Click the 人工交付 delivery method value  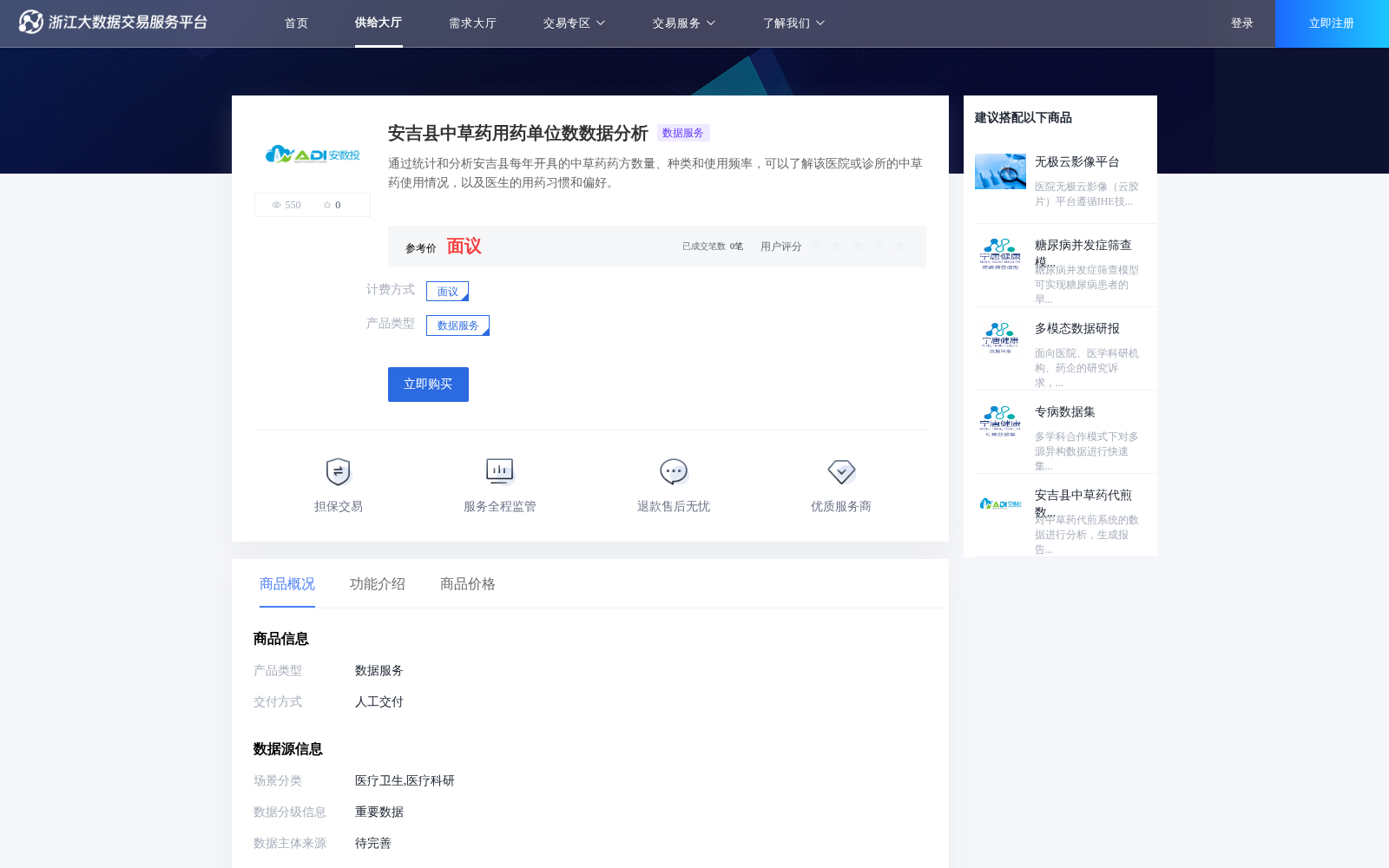click(x=379, y=702)
